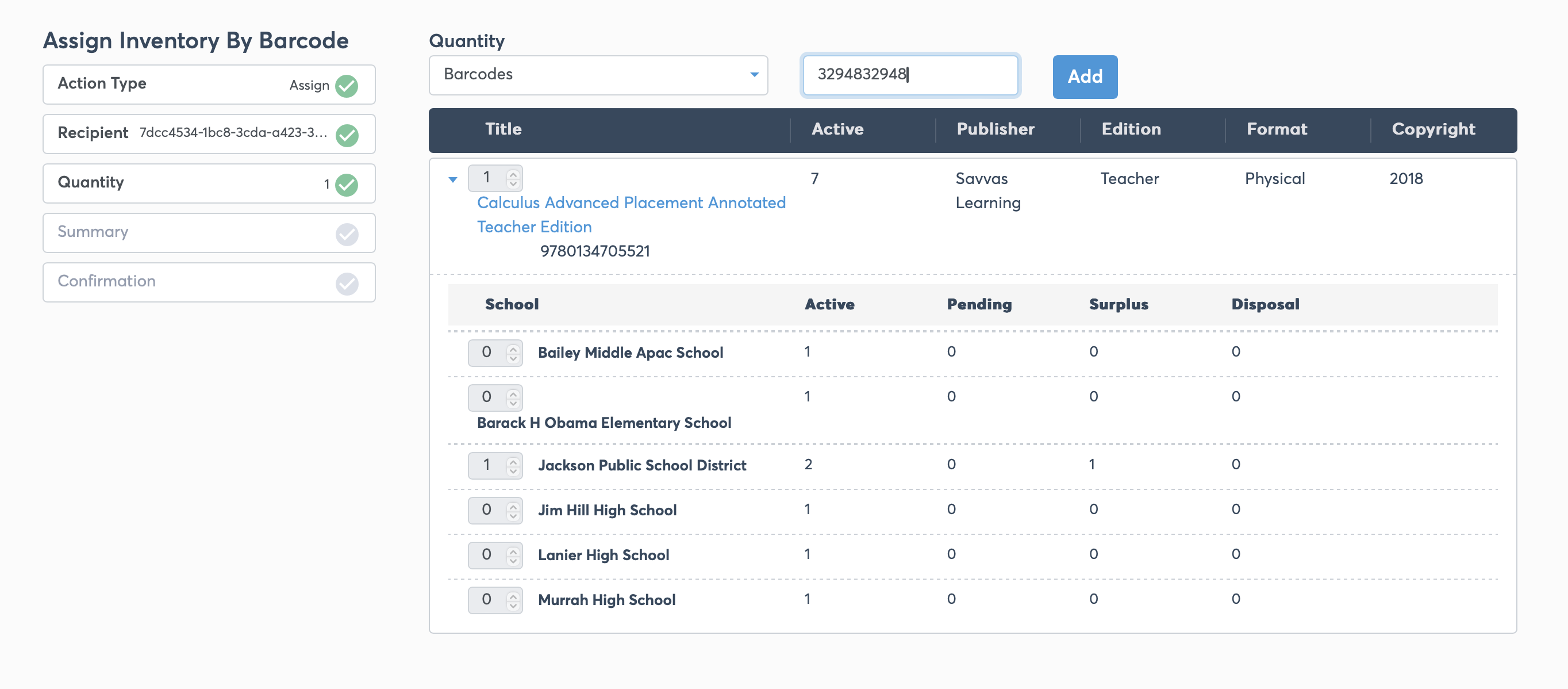Click the grey checkmark on Summary step
The image size is (1568, 689).
[347, 234]
